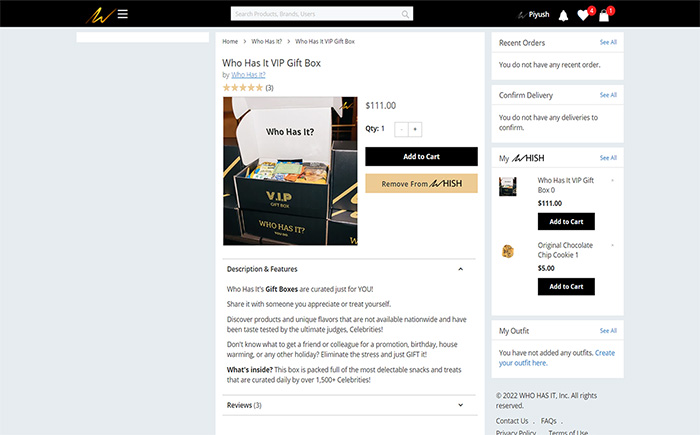Image resolution: width=700 pixels, height=435 pixels.
Task: Open the hamburger menu icon
Action: (x=123, y=14)
